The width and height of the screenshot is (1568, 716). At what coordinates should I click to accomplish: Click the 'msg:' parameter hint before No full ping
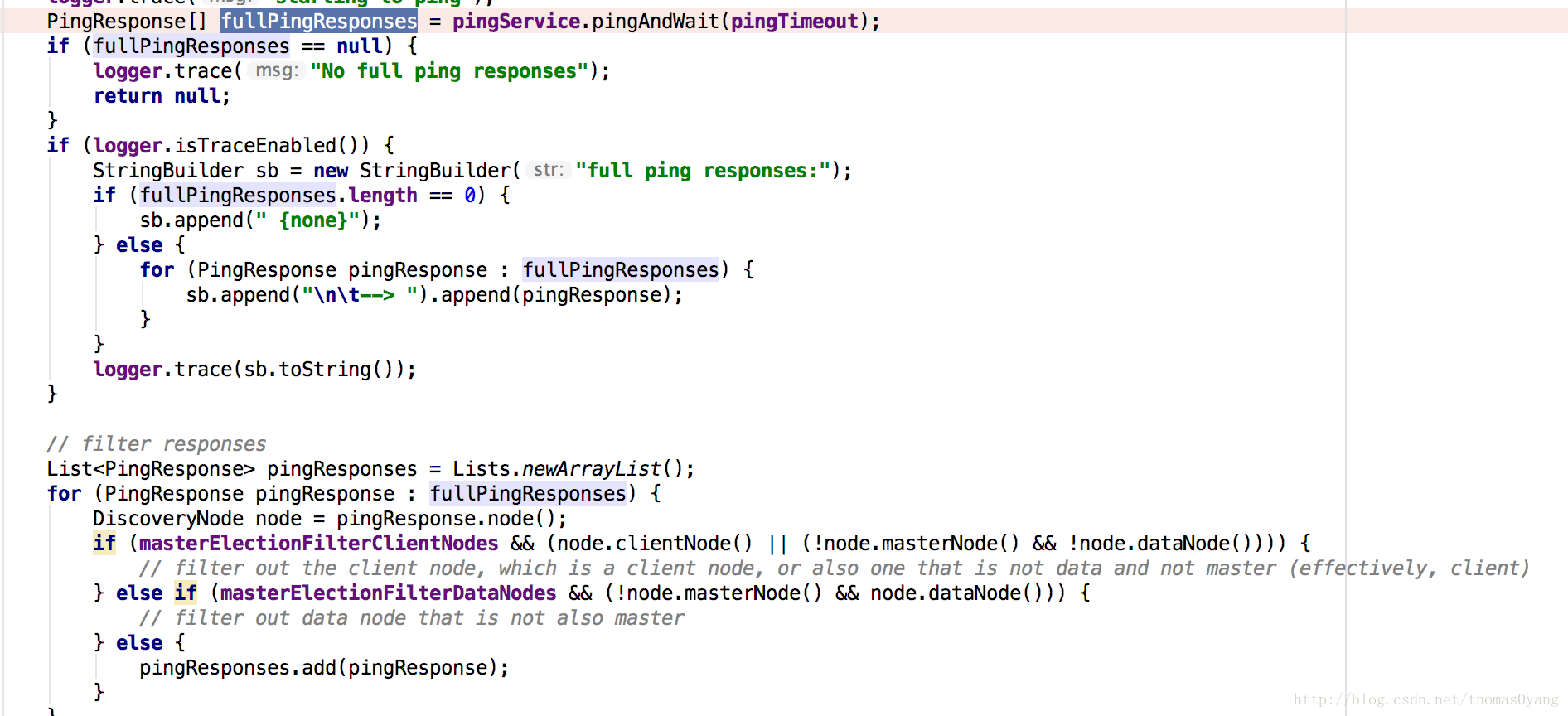click(x=276, y=70)
